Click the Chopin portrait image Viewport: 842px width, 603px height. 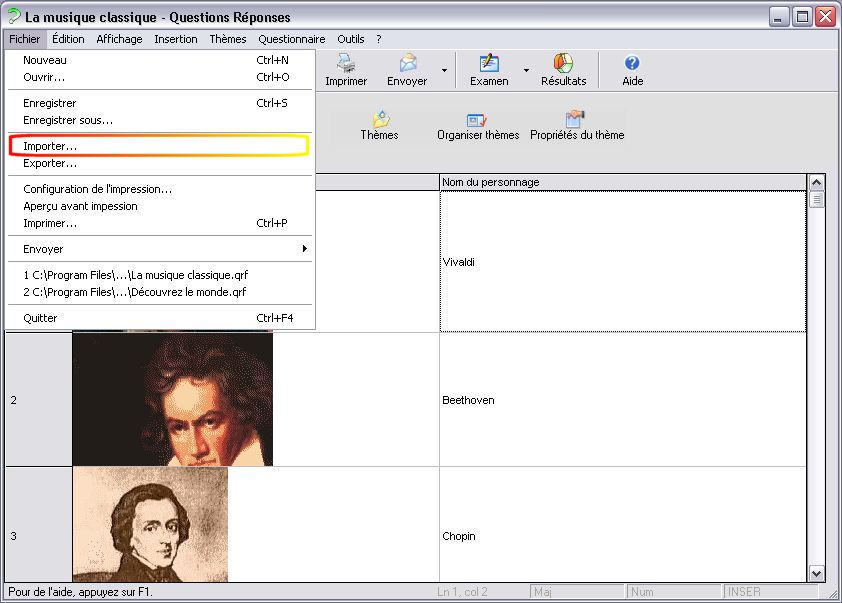point(150,524)
